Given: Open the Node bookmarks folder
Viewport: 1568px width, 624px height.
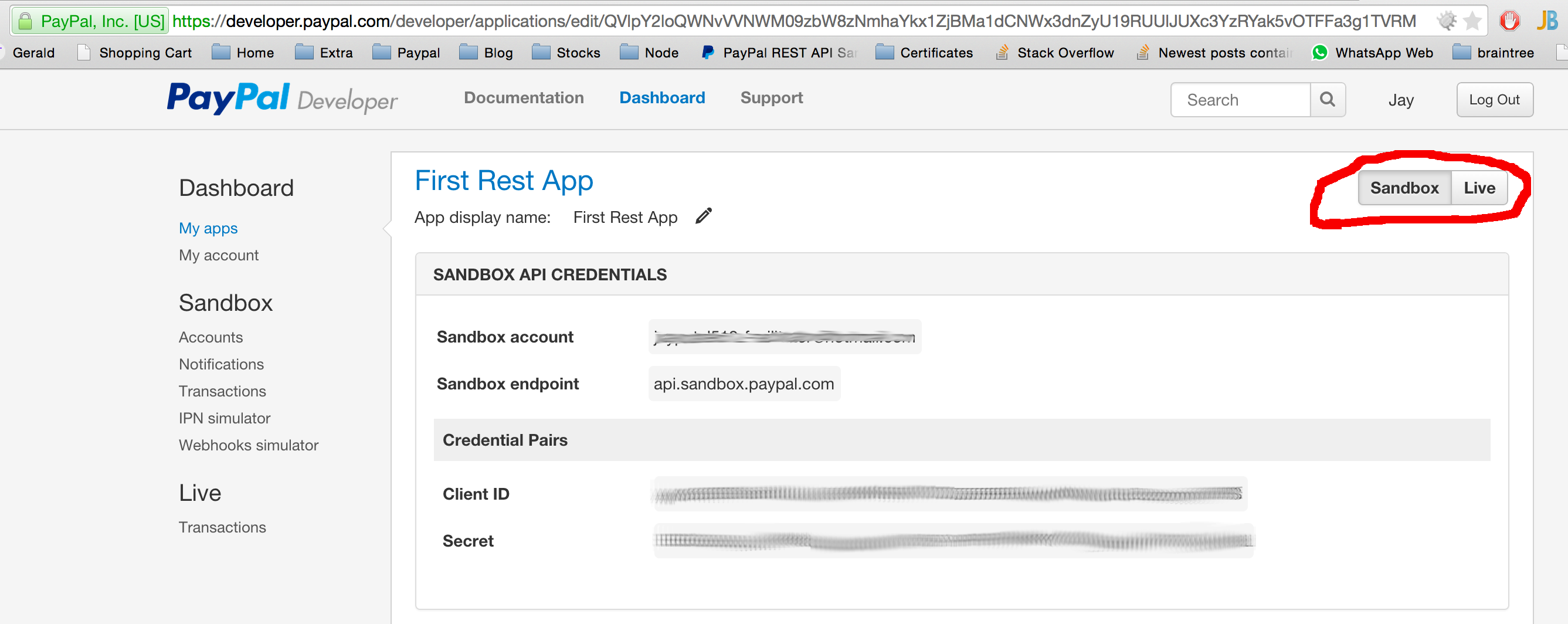Looking at the screenshot, I should [649, 53].
